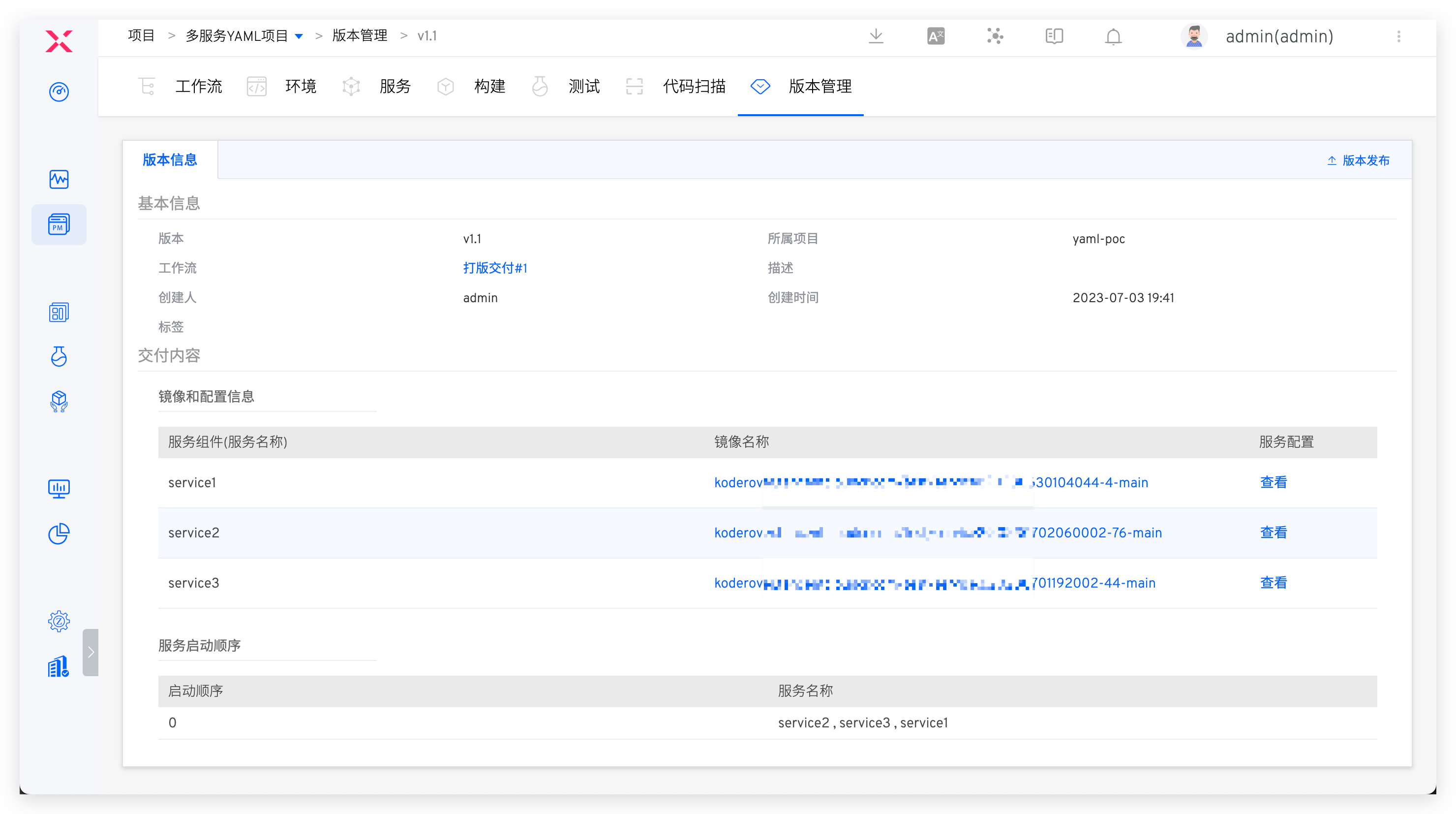Click the PM project sidebar icon
Viewport: 1456px width, 814px height.
click(59, 224)
